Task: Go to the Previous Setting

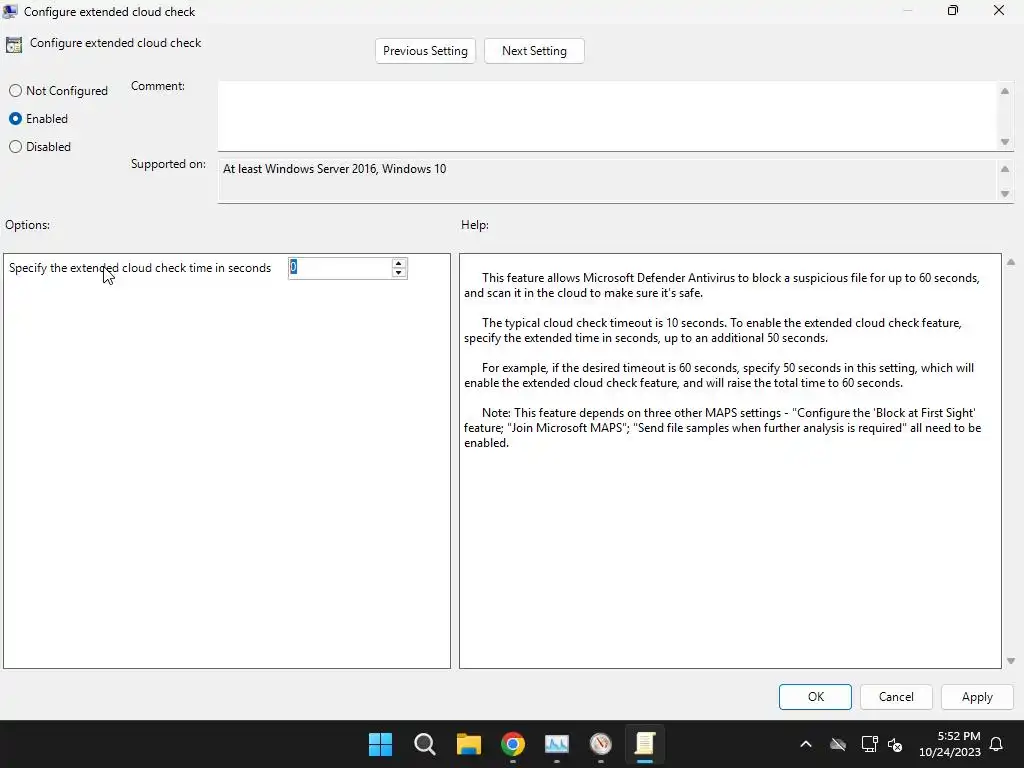Action: point(425,51)
